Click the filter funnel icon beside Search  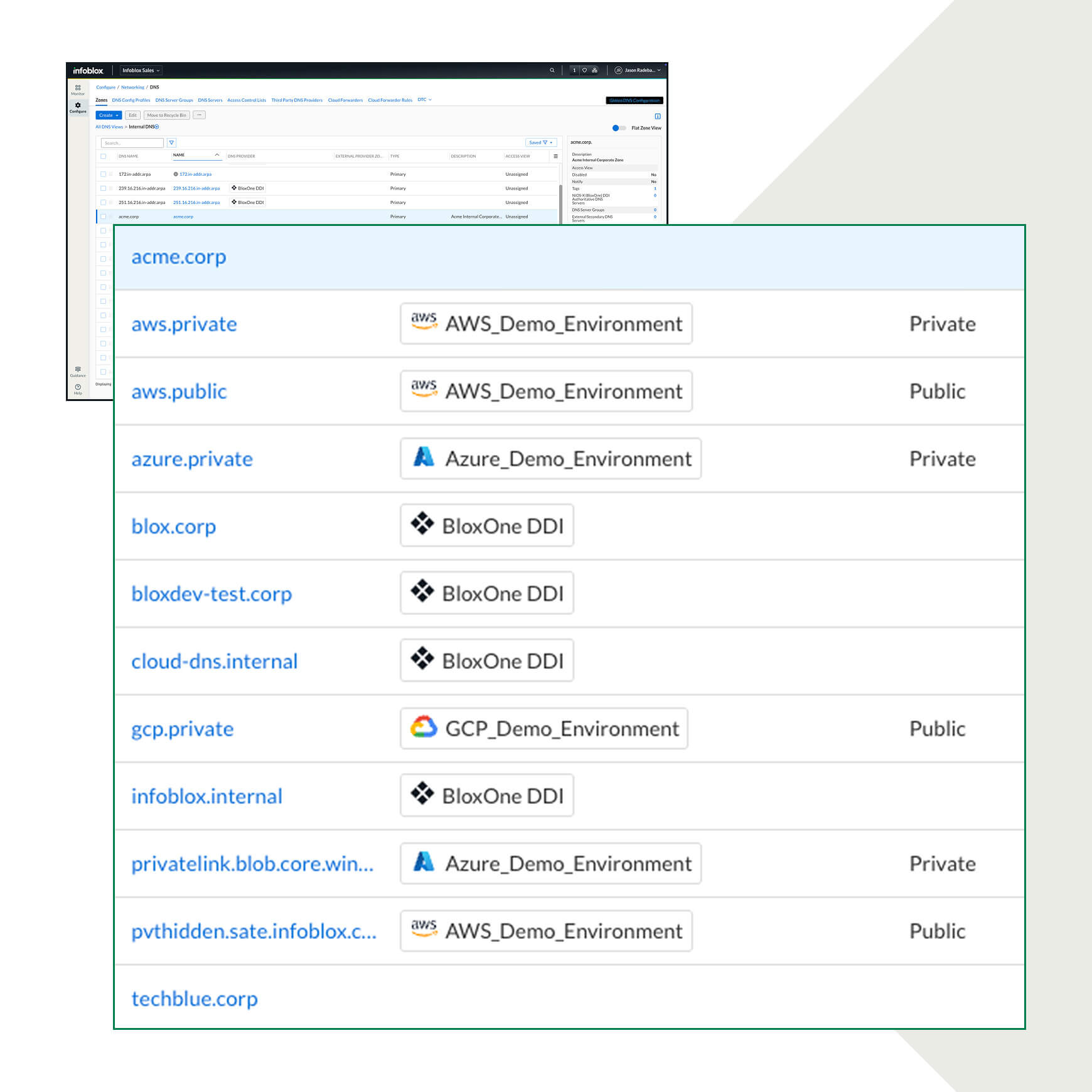172,142
